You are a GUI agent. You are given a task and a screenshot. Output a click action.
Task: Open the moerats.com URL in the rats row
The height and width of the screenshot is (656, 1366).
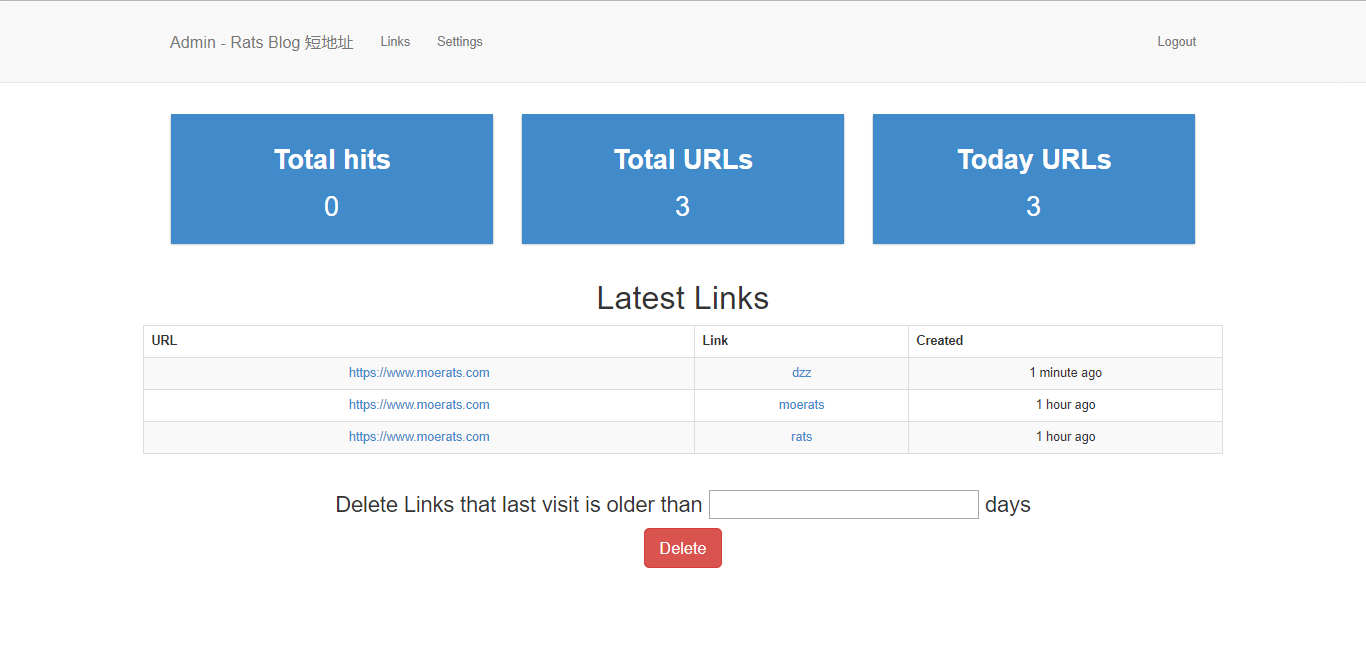coord(419,437)
